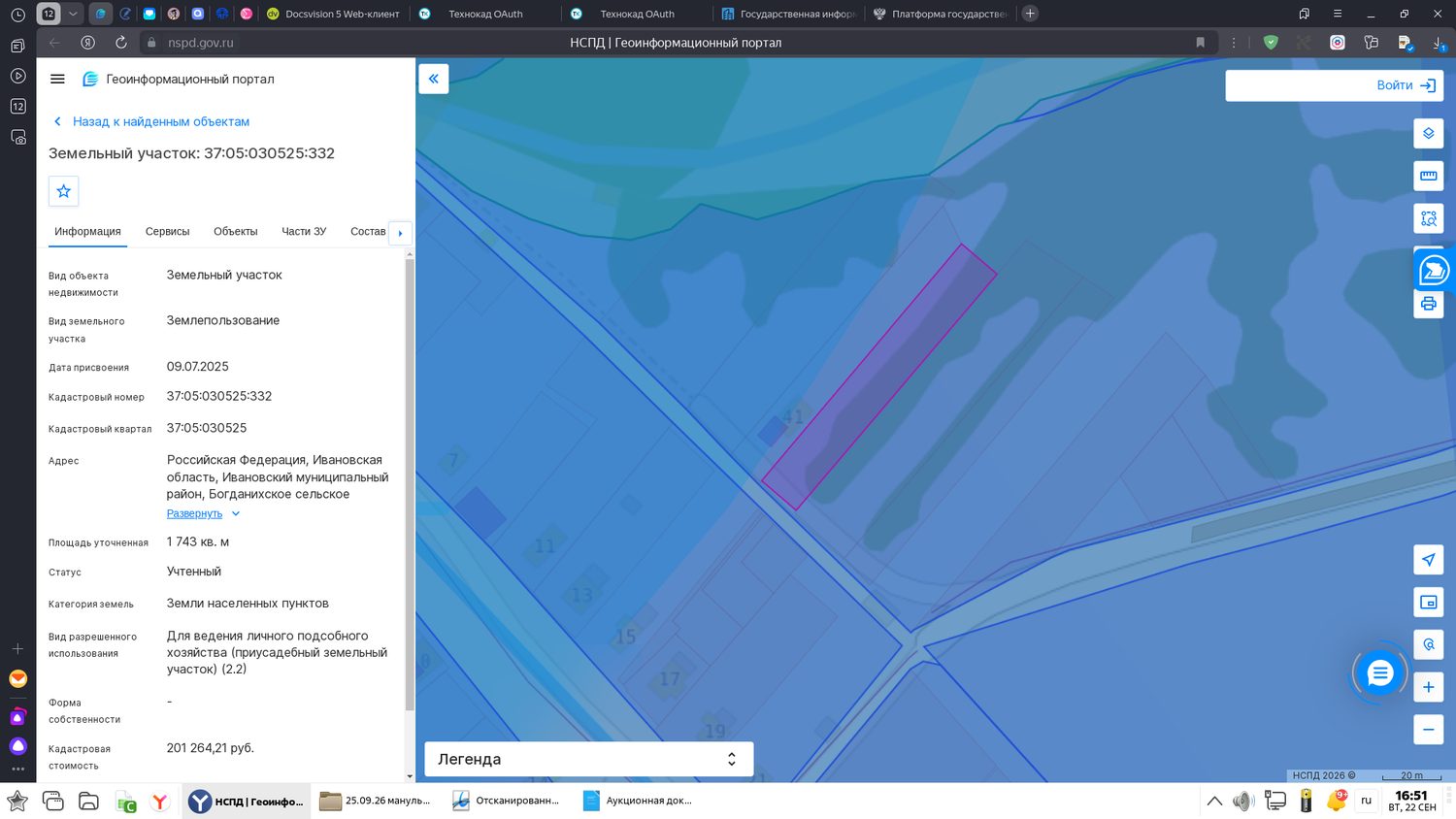Switch the keyboard language ru indicator

[x=1366, y=802]
